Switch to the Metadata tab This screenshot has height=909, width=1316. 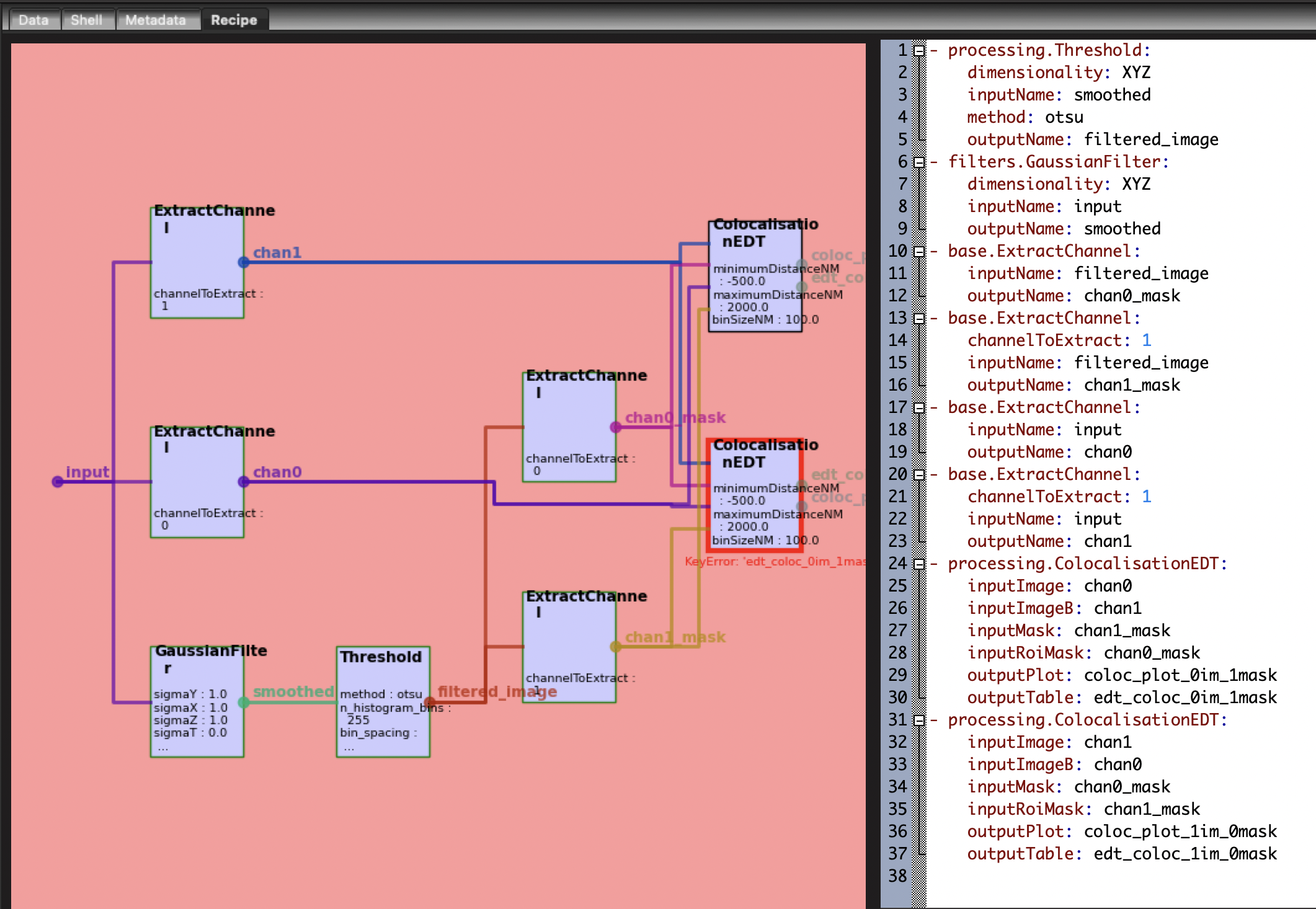[156, 19]
